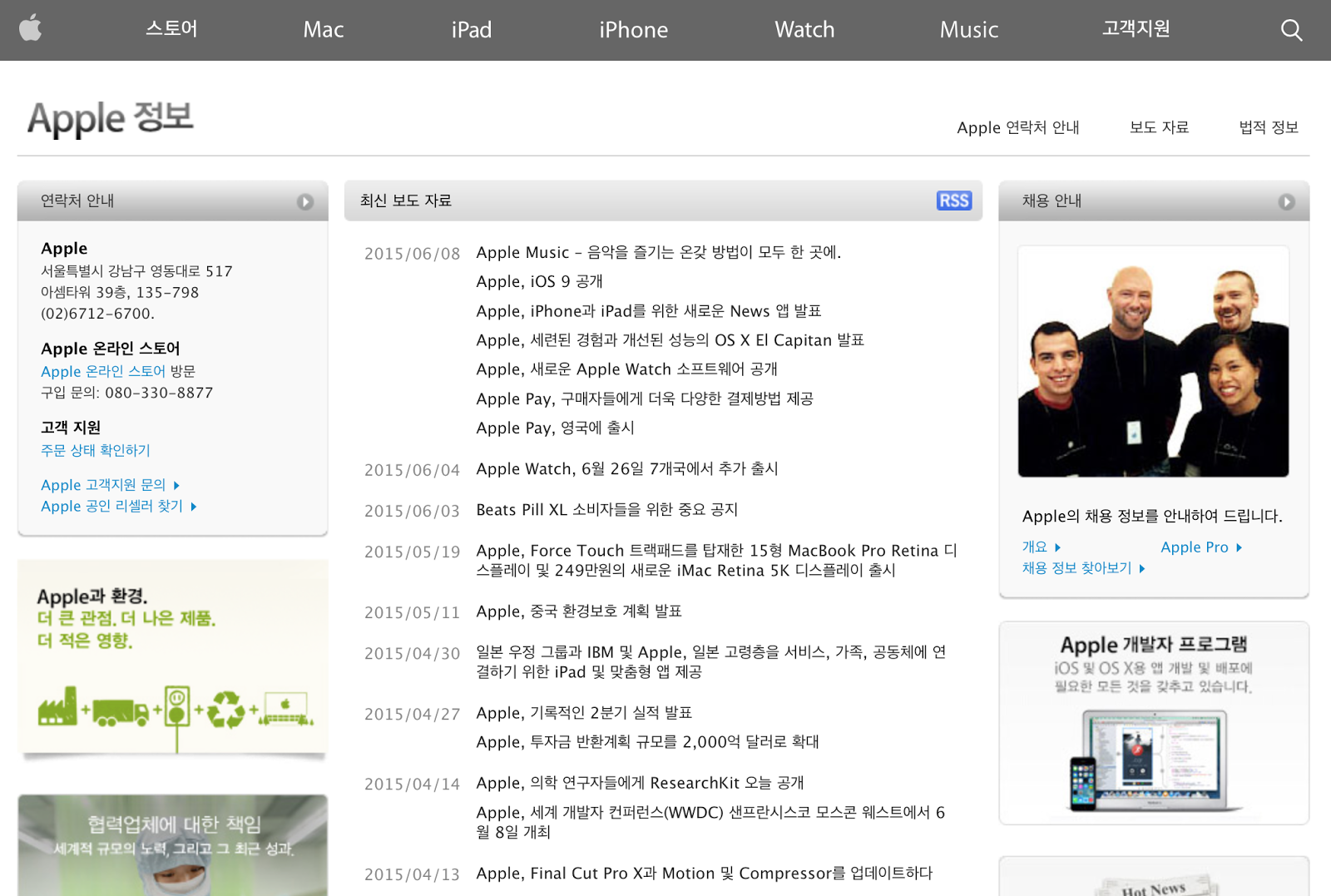Open Apple 고객지원 문의 link

click(110, 485)
